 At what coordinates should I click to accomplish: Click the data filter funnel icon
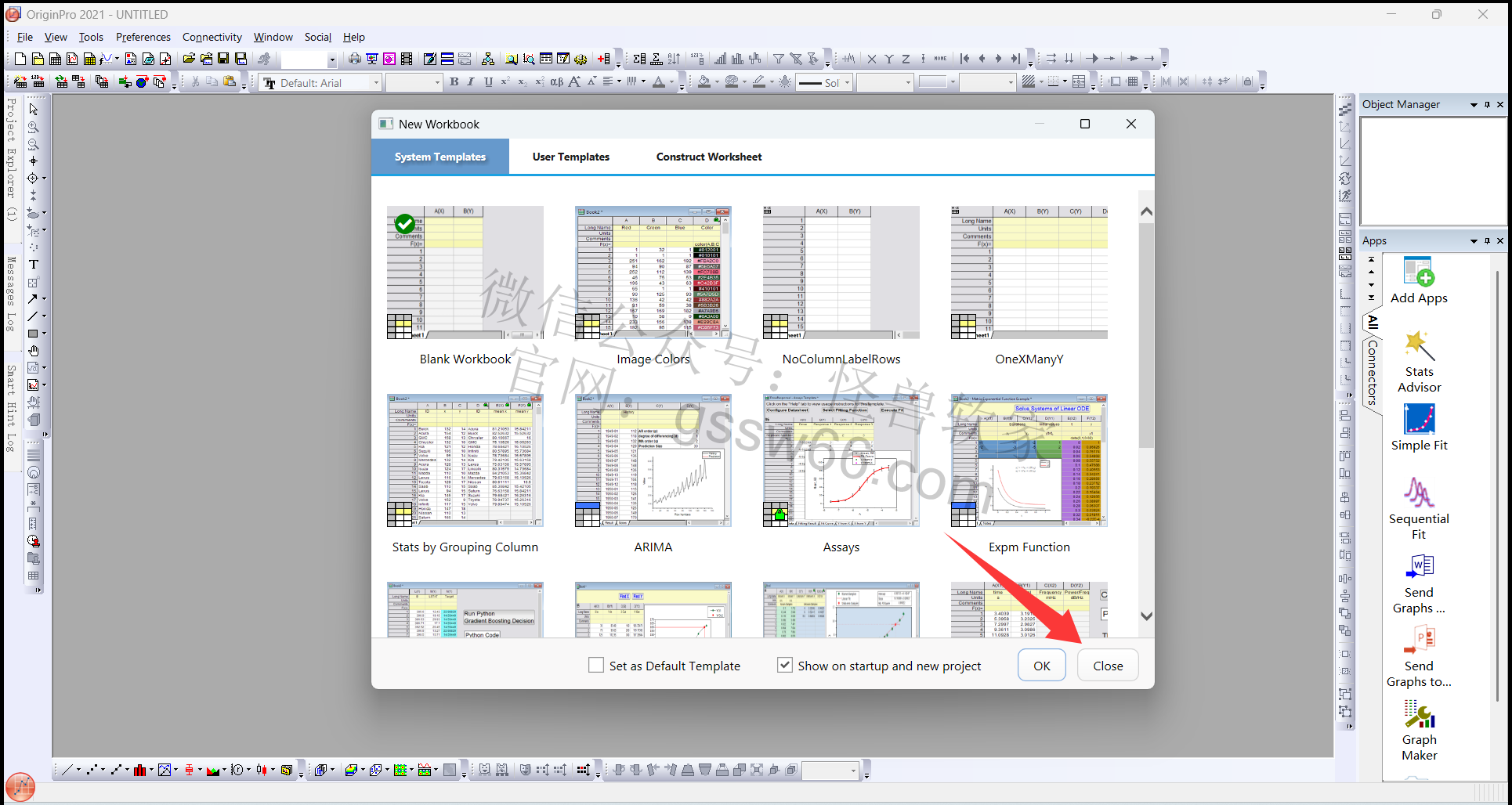[x=779, y=59]
